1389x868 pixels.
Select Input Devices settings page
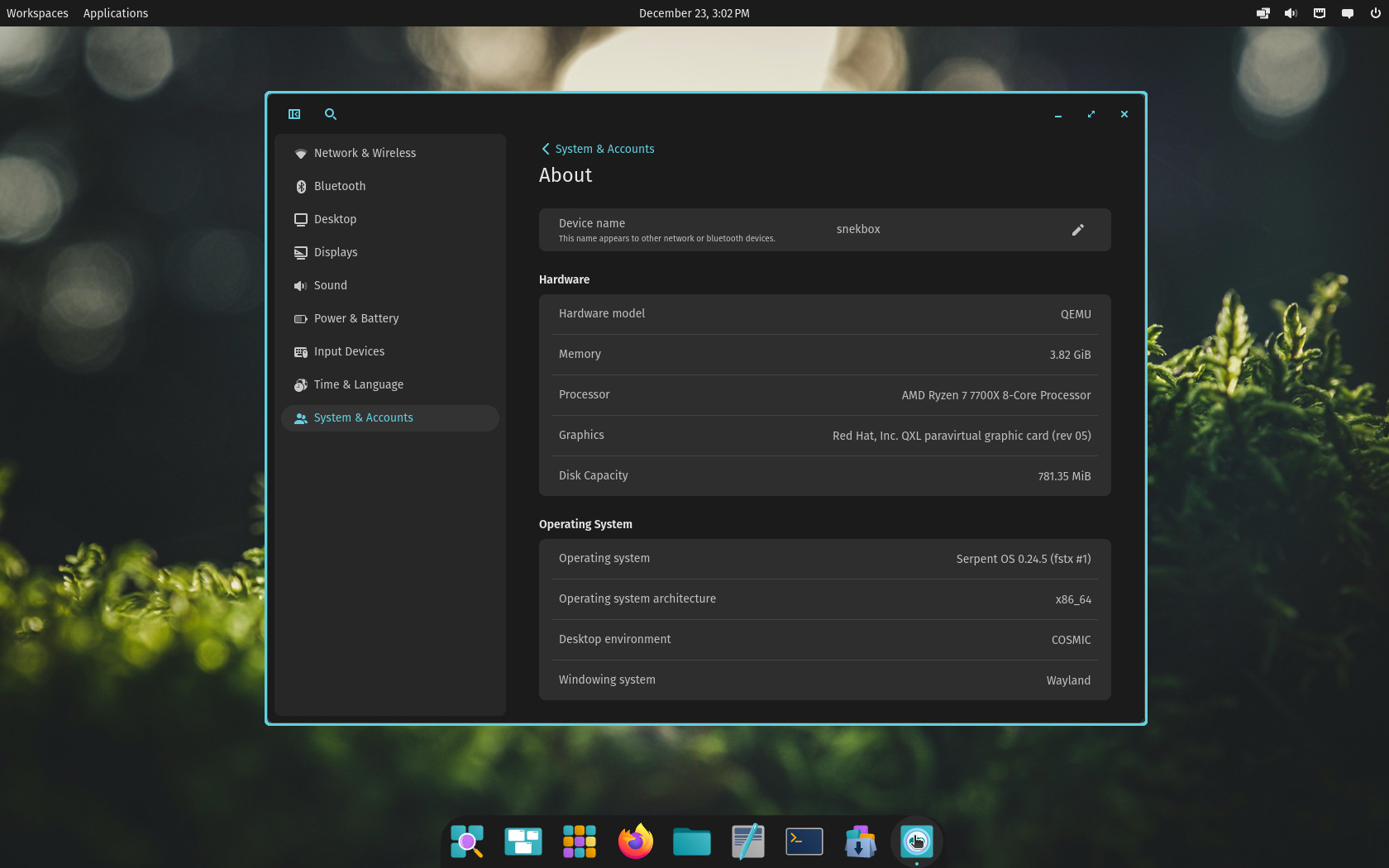390,352
